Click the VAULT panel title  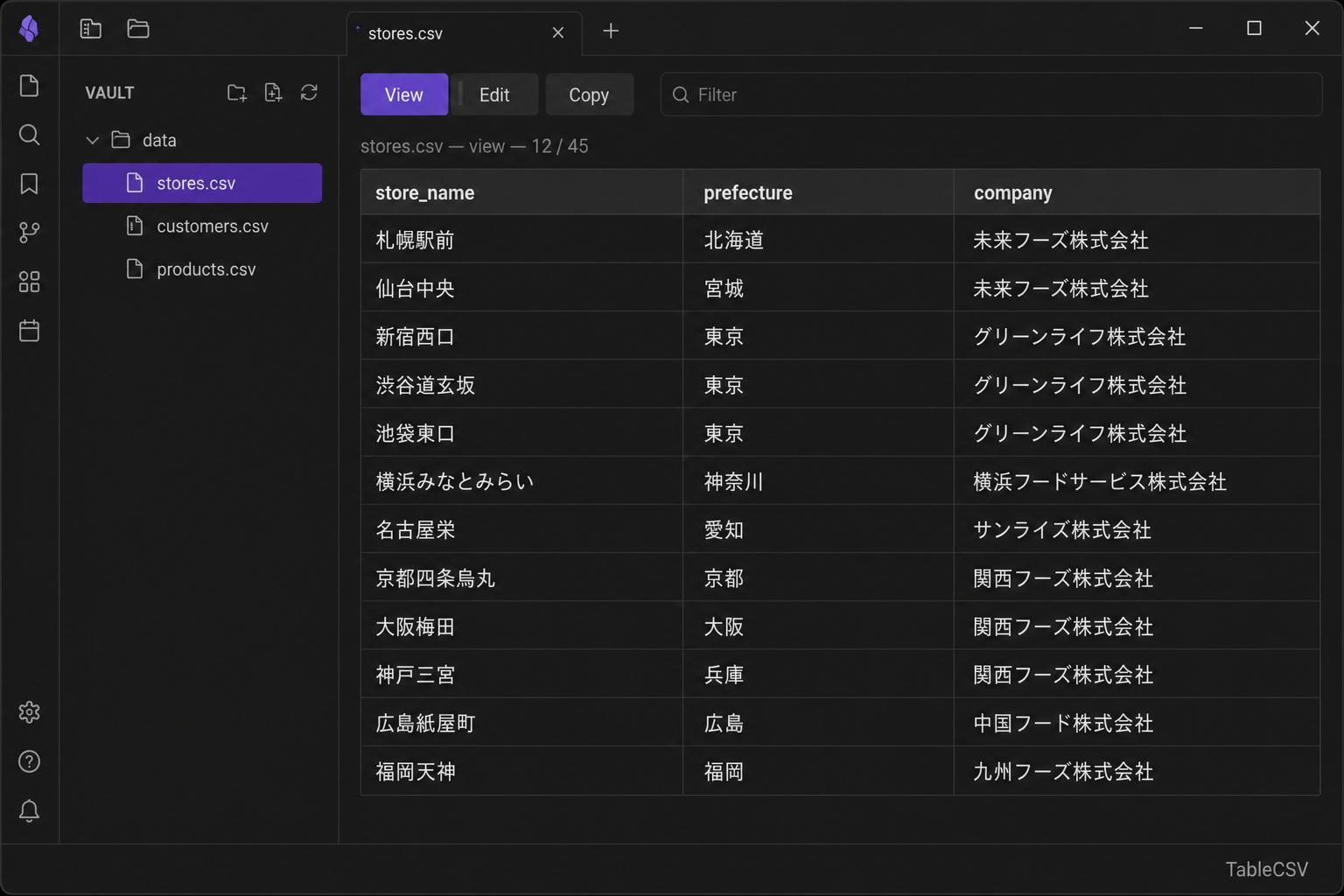point(109,93)
